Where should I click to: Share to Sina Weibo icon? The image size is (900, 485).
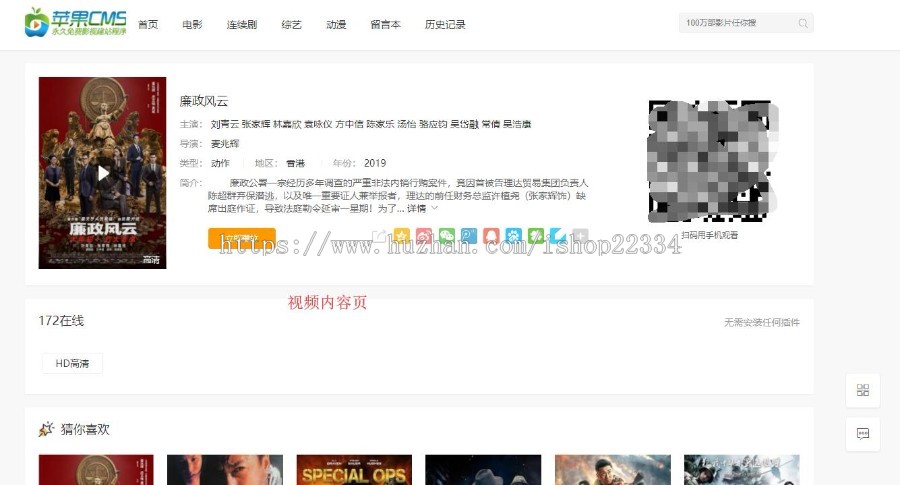424,236
